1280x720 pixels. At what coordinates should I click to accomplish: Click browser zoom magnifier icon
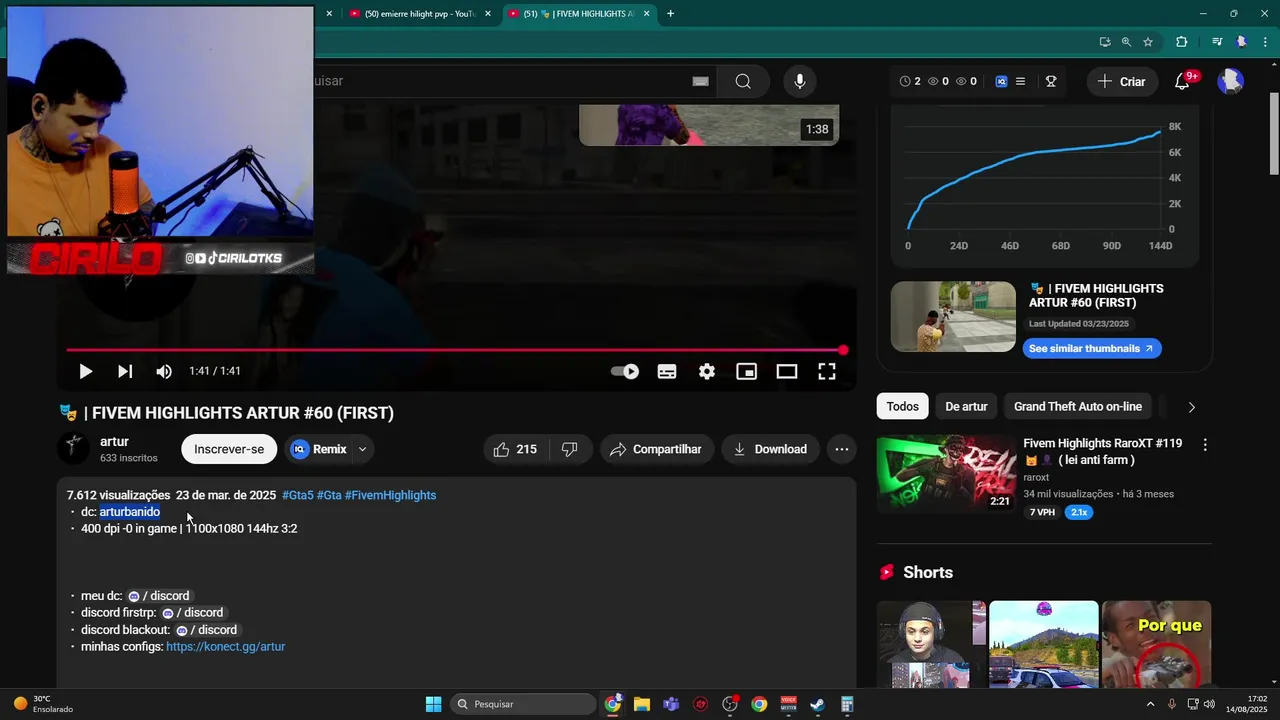[1126, 42]
